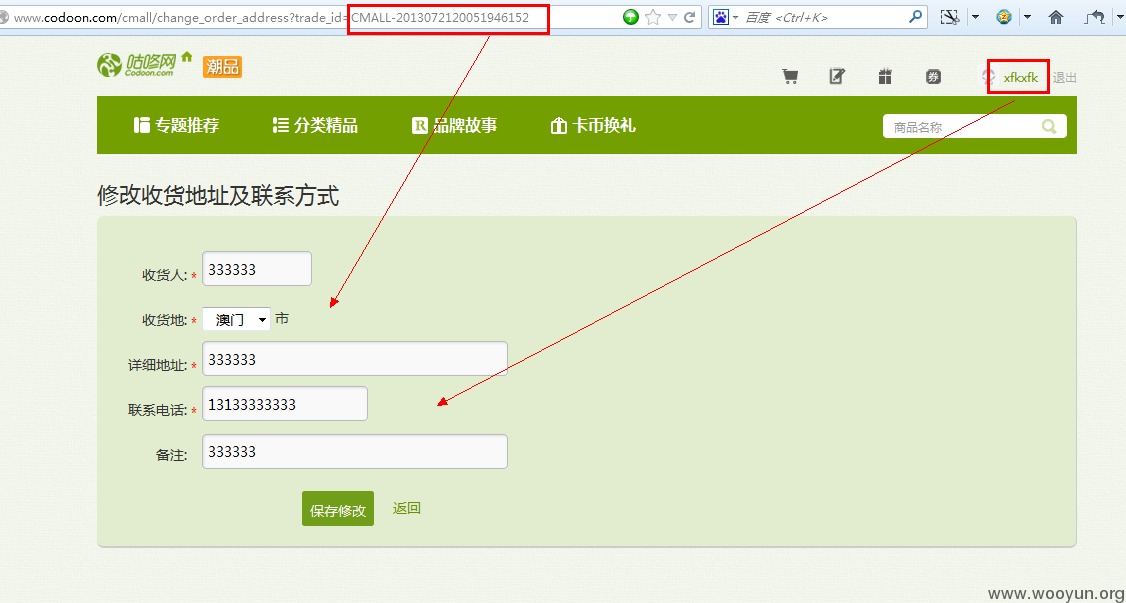1126x603 pixels.
Task: Open the 卡币换礼 menu item
Action: 593,126
